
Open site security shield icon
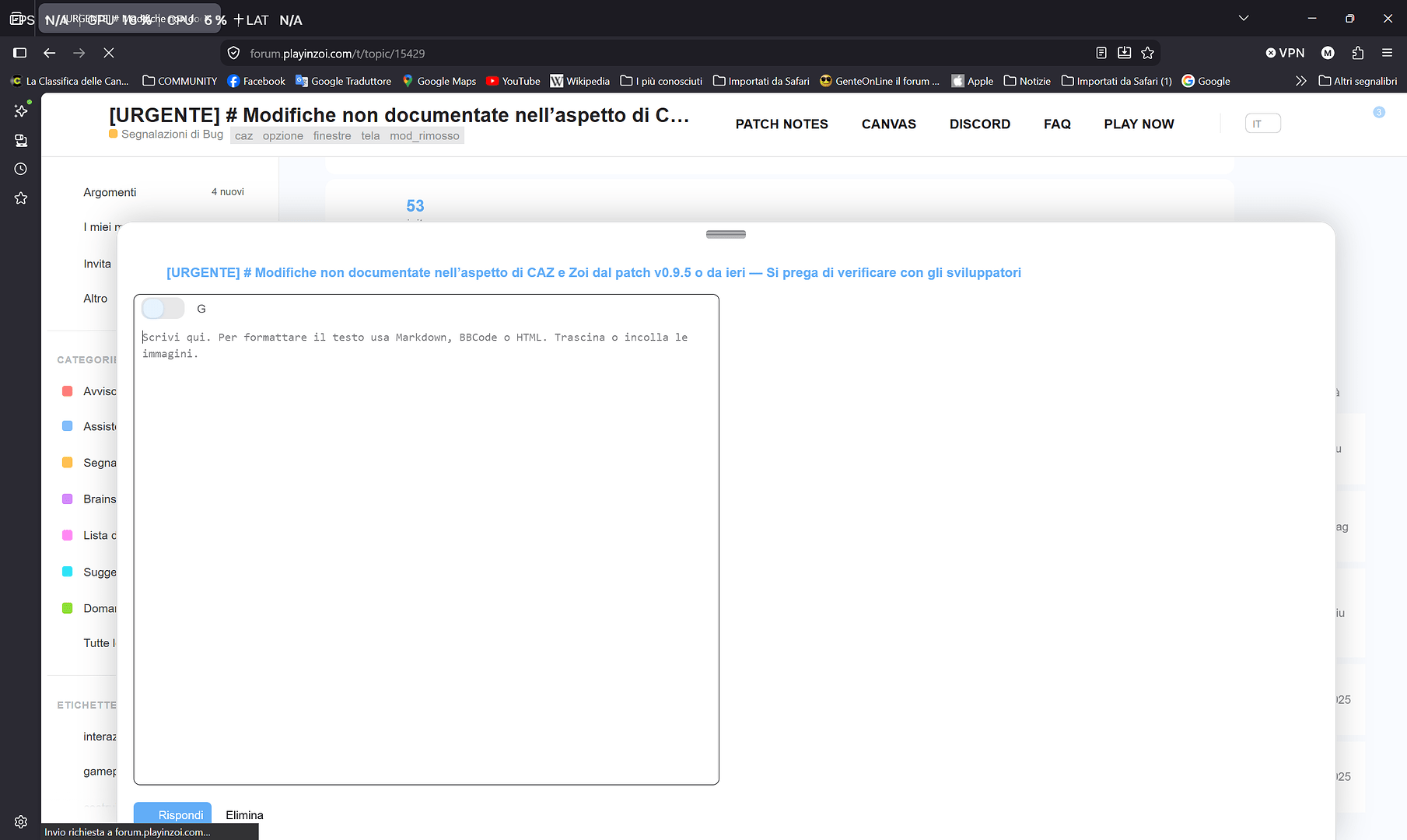[x=233, y=53]
